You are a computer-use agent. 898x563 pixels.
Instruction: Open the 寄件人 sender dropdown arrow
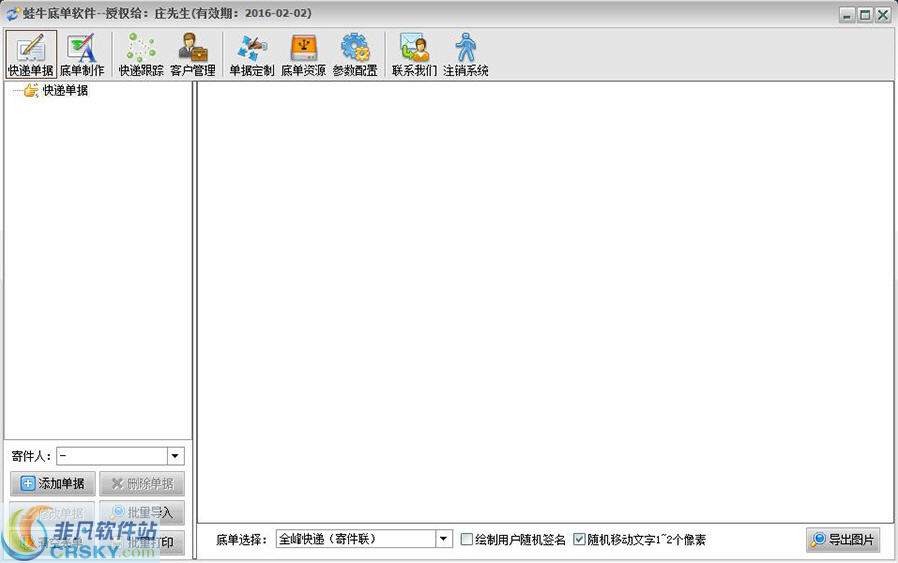point(175,456)
